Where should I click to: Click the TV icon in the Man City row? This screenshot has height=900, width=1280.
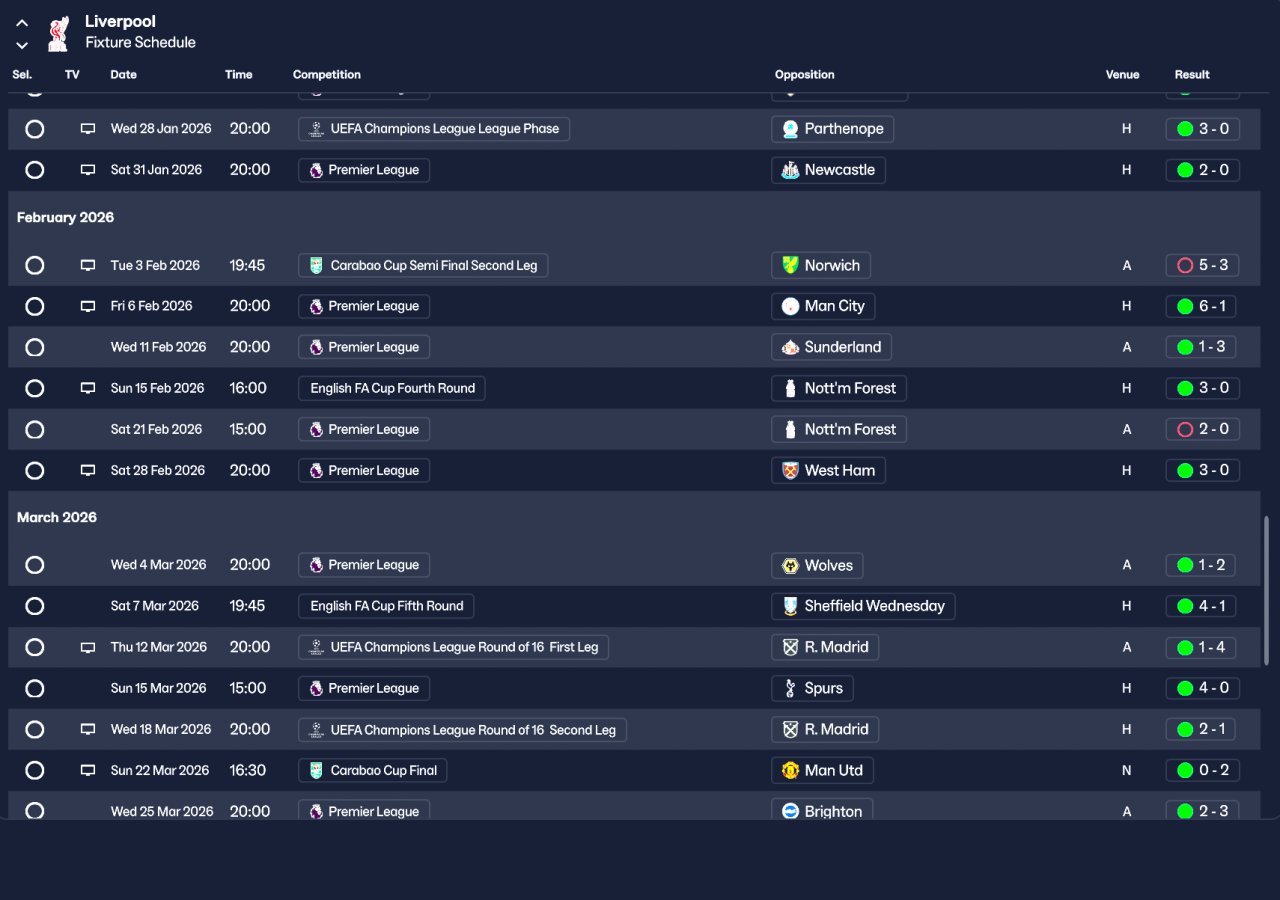(88, 306)
